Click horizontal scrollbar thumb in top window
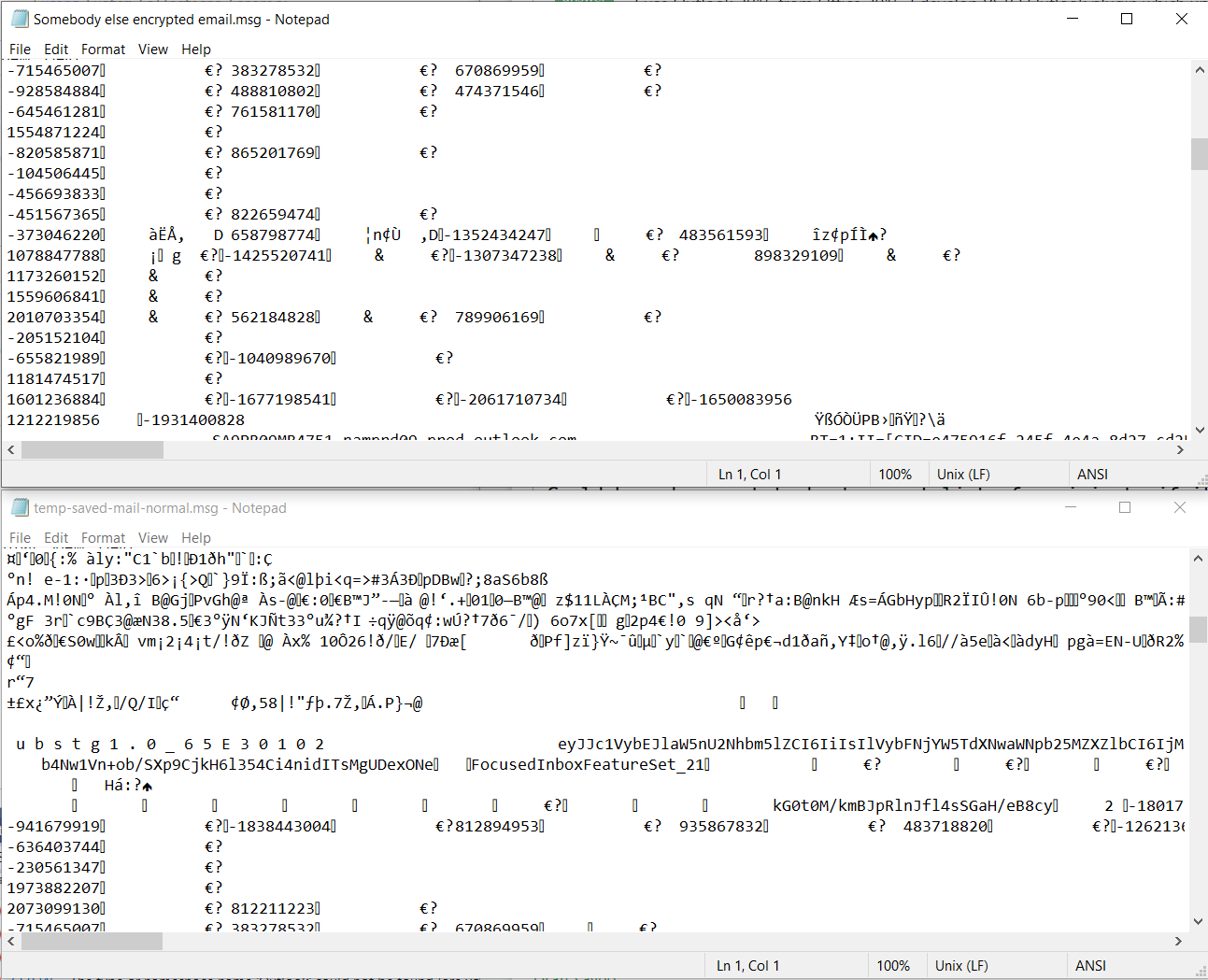 pyautogui.click(x=92, y=449)
